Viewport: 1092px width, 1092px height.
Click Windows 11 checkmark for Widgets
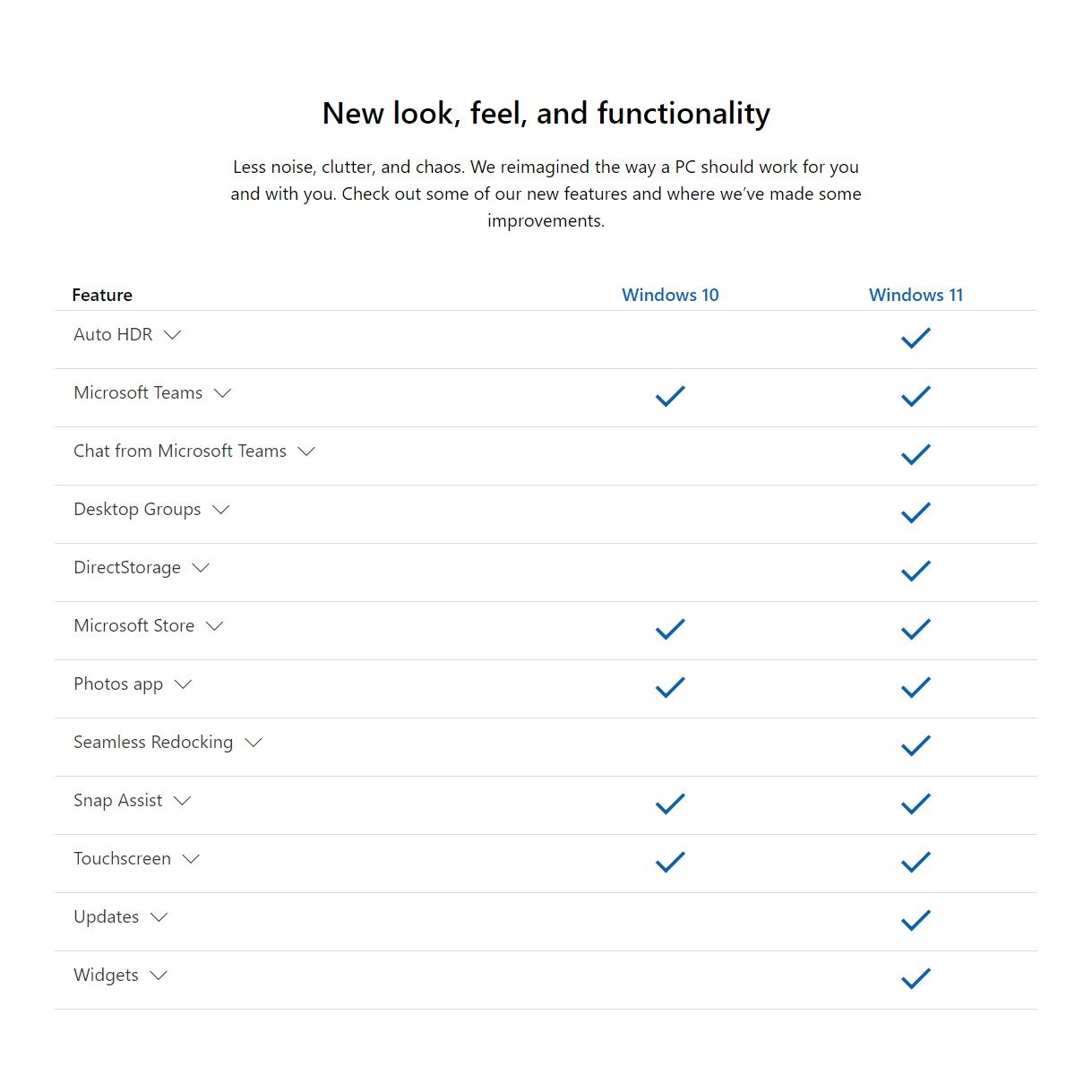916,978
